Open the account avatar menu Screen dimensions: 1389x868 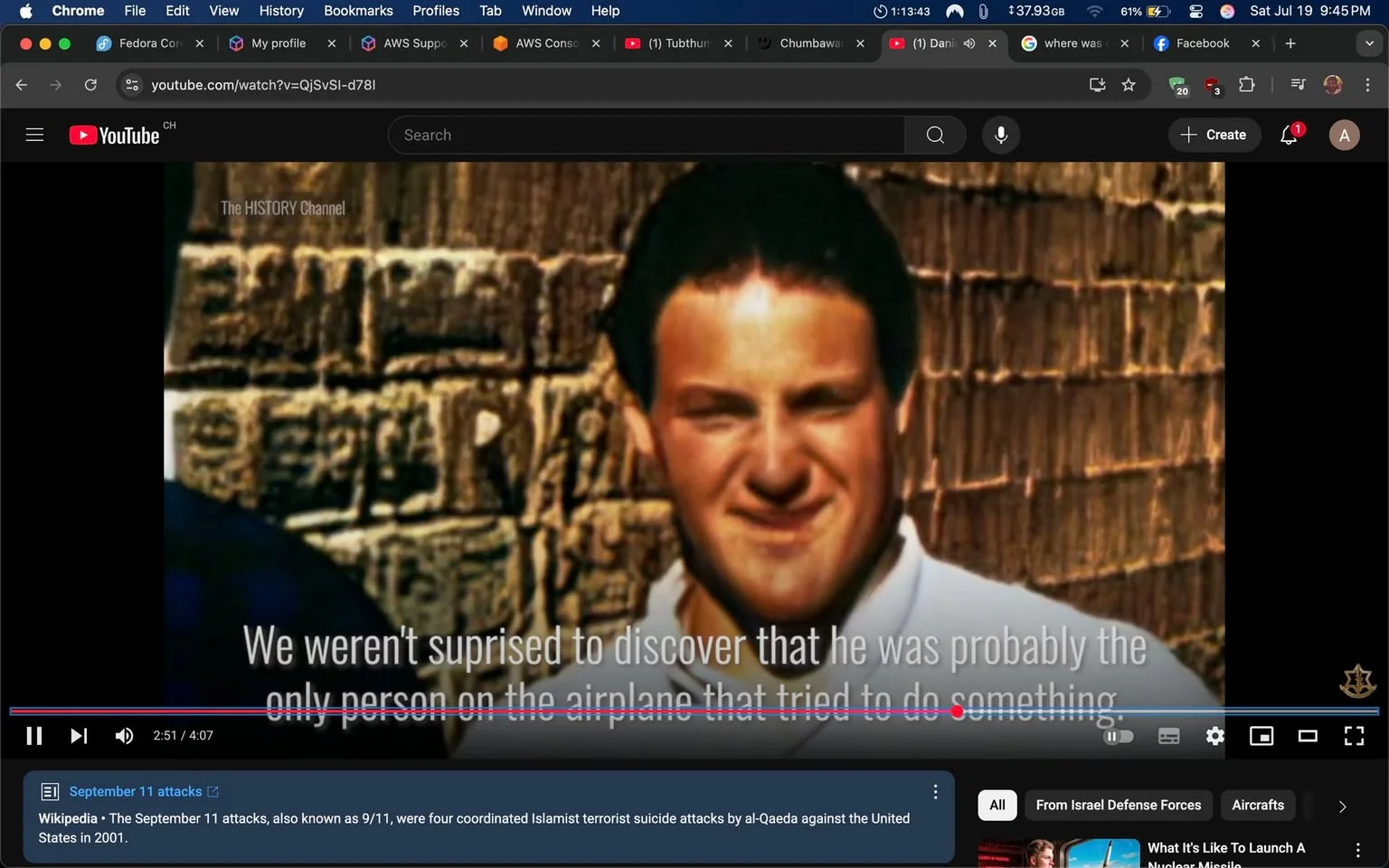click(1344, 135)
